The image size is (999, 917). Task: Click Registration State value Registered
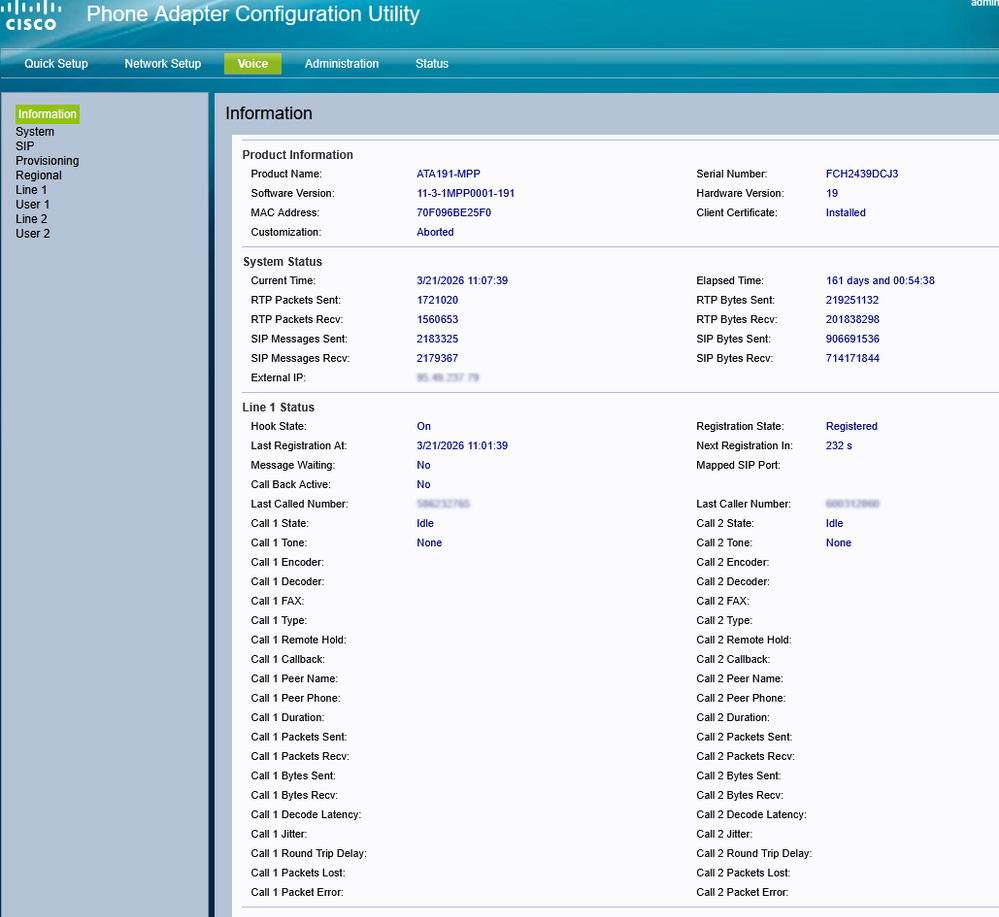pyautogui.click(x=851, y=426)
